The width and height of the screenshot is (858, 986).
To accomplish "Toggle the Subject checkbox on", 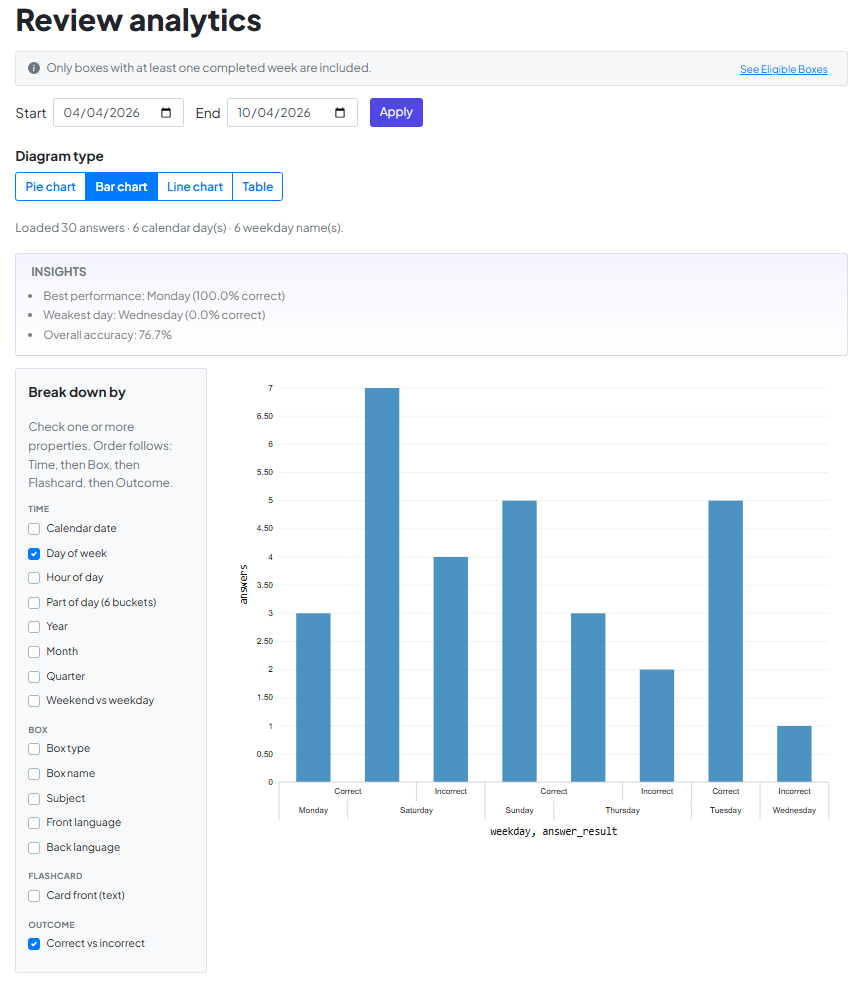I will [34, 799].
